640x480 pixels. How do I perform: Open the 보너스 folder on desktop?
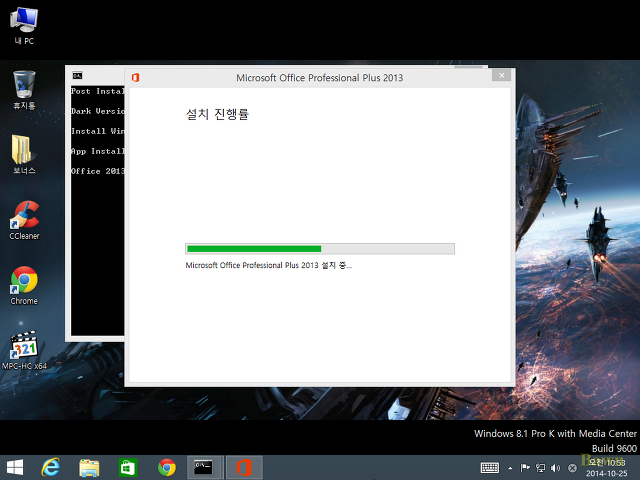24,155
